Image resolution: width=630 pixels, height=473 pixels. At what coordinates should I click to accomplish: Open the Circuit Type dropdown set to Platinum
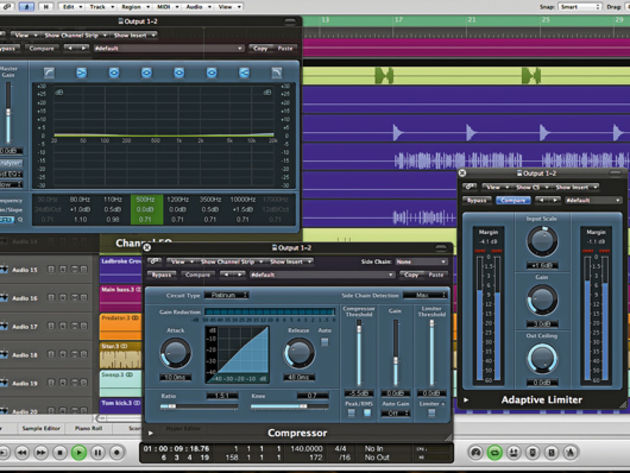coord(227,295)
